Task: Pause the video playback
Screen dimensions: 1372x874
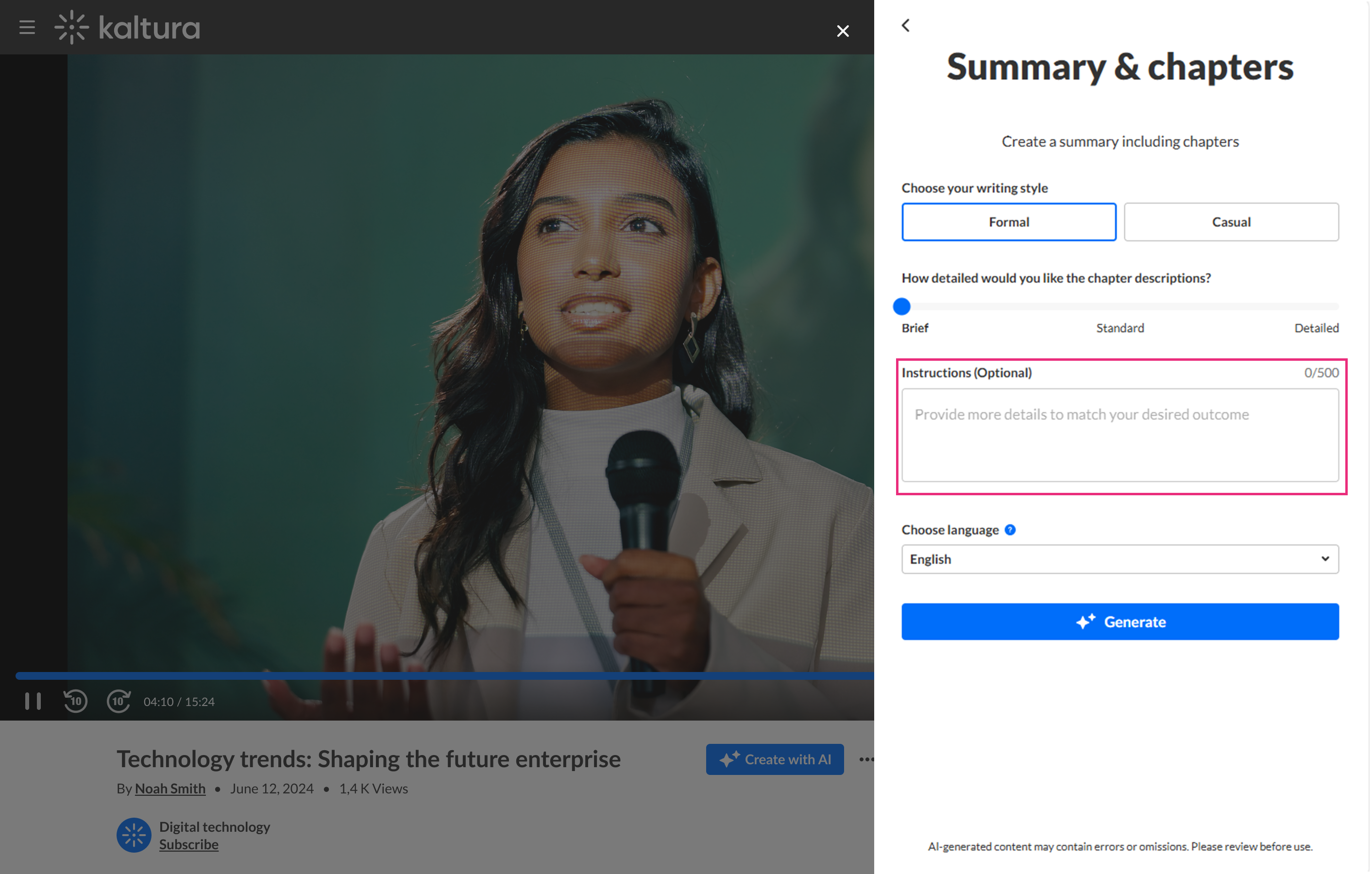Action: pyautogui.click(x=33, y=701)
